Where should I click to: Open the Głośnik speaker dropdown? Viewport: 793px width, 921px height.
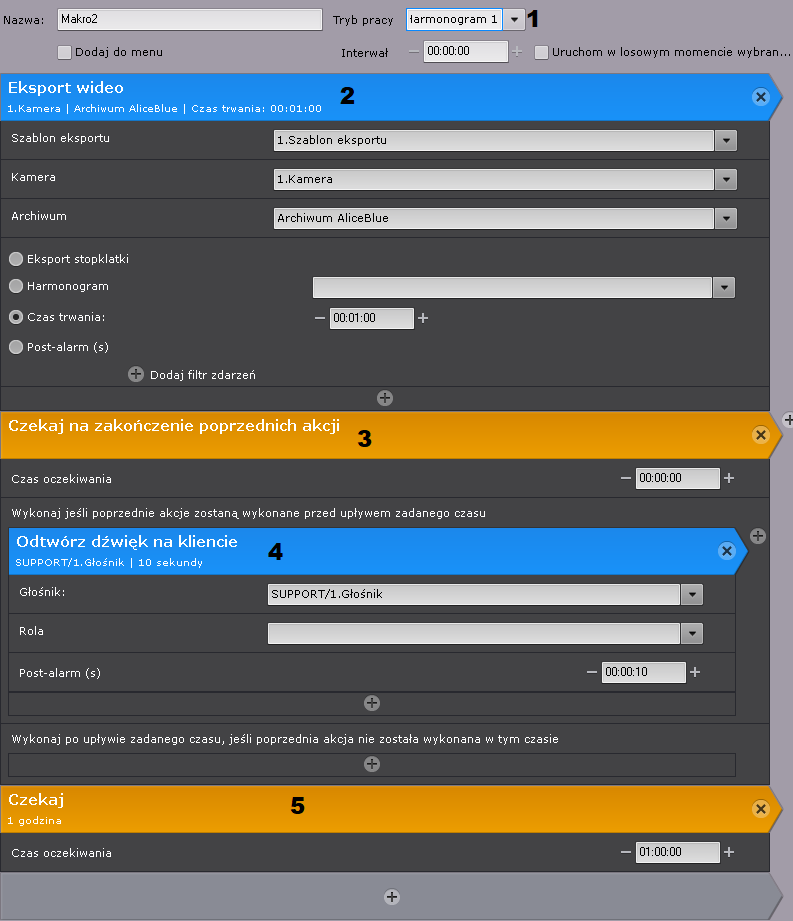point(692,595)
